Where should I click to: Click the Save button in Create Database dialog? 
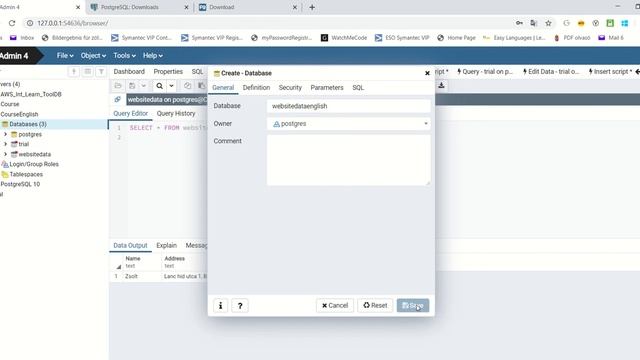tap(413, 305)
